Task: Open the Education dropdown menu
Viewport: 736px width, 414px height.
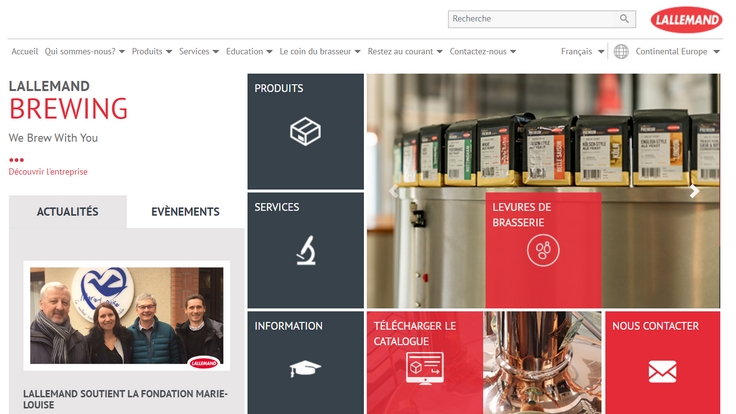Action: coord(249,51)
